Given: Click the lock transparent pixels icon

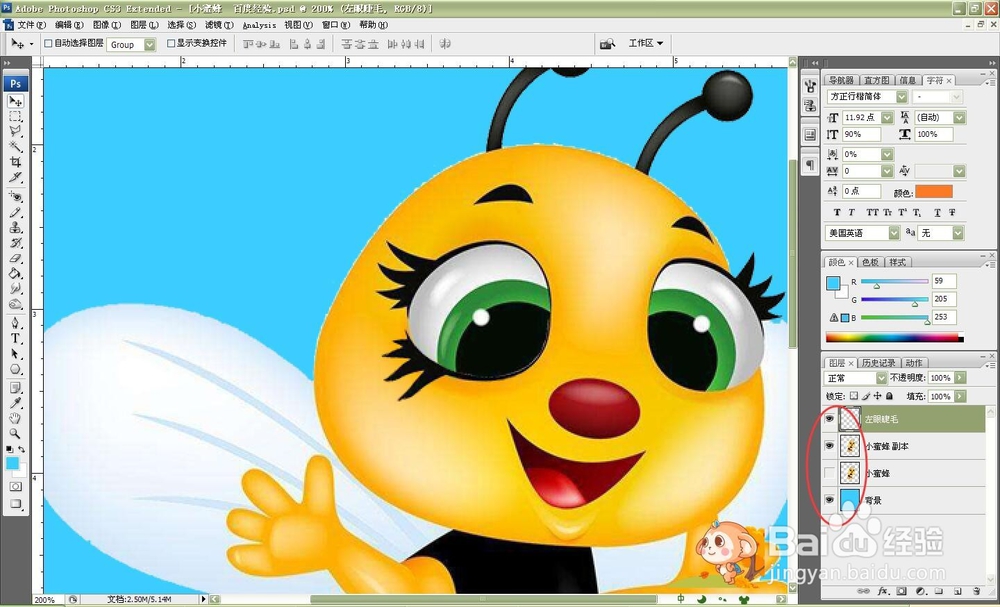Looking at the screenshot, I should click(854, 396).
